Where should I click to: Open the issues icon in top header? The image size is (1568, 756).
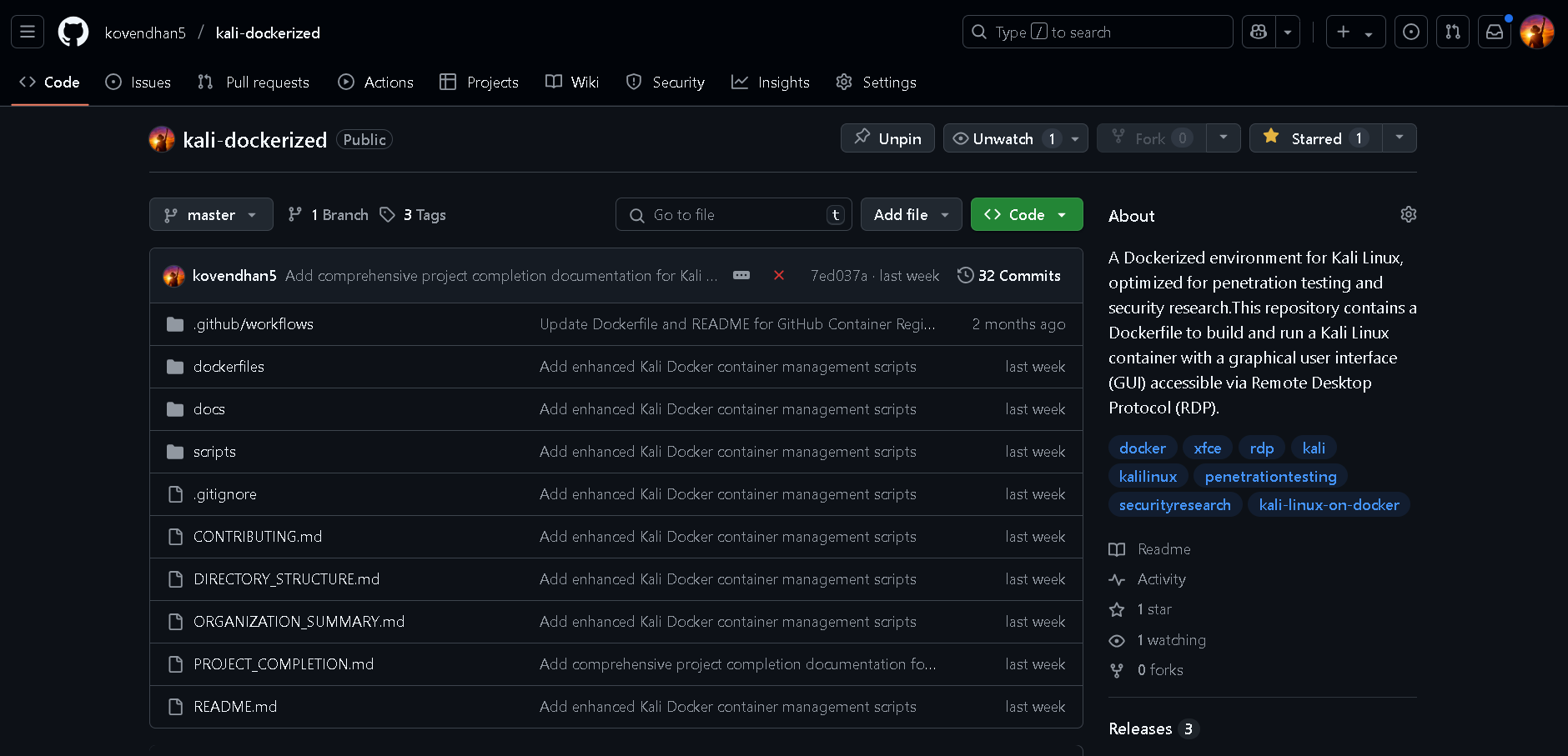click(x=1411, y=32)
